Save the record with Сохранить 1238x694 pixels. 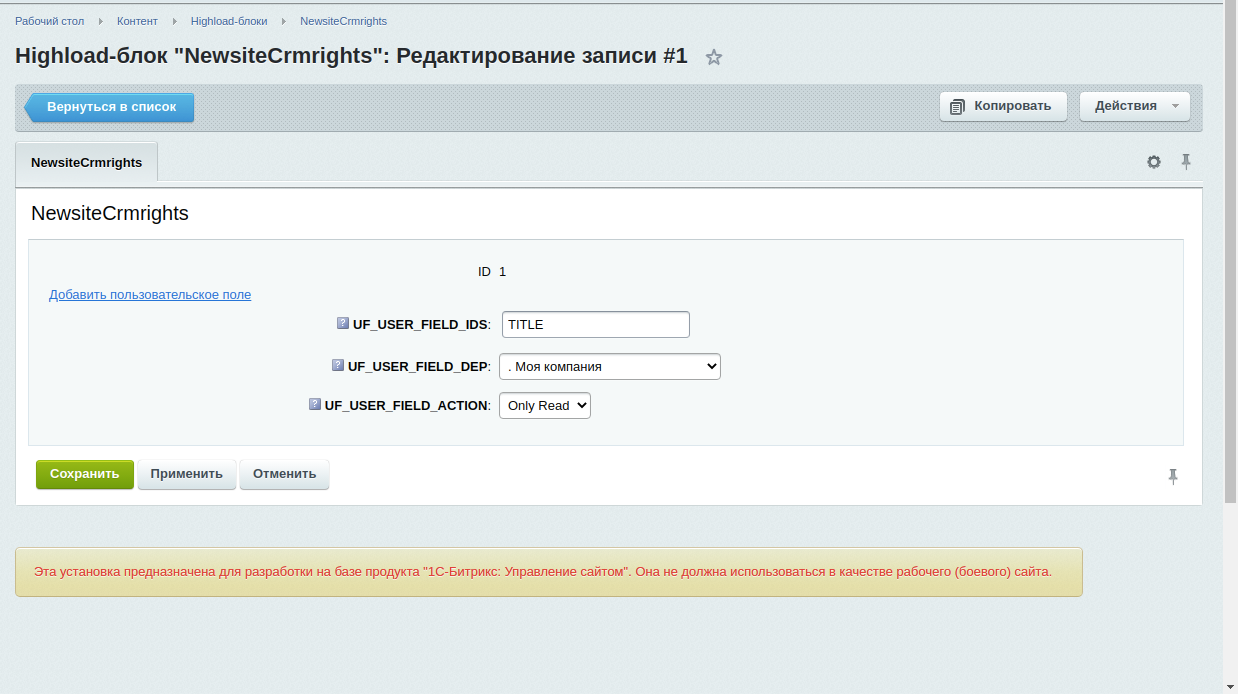point(85,474)
